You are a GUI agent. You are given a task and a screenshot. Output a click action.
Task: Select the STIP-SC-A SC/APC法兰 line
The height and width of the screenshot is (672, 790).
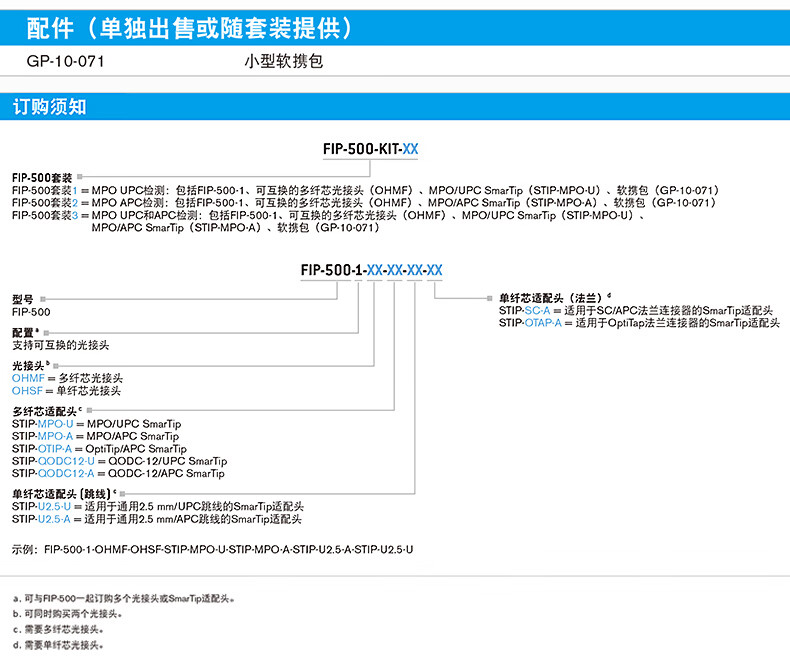click(636, 310)
